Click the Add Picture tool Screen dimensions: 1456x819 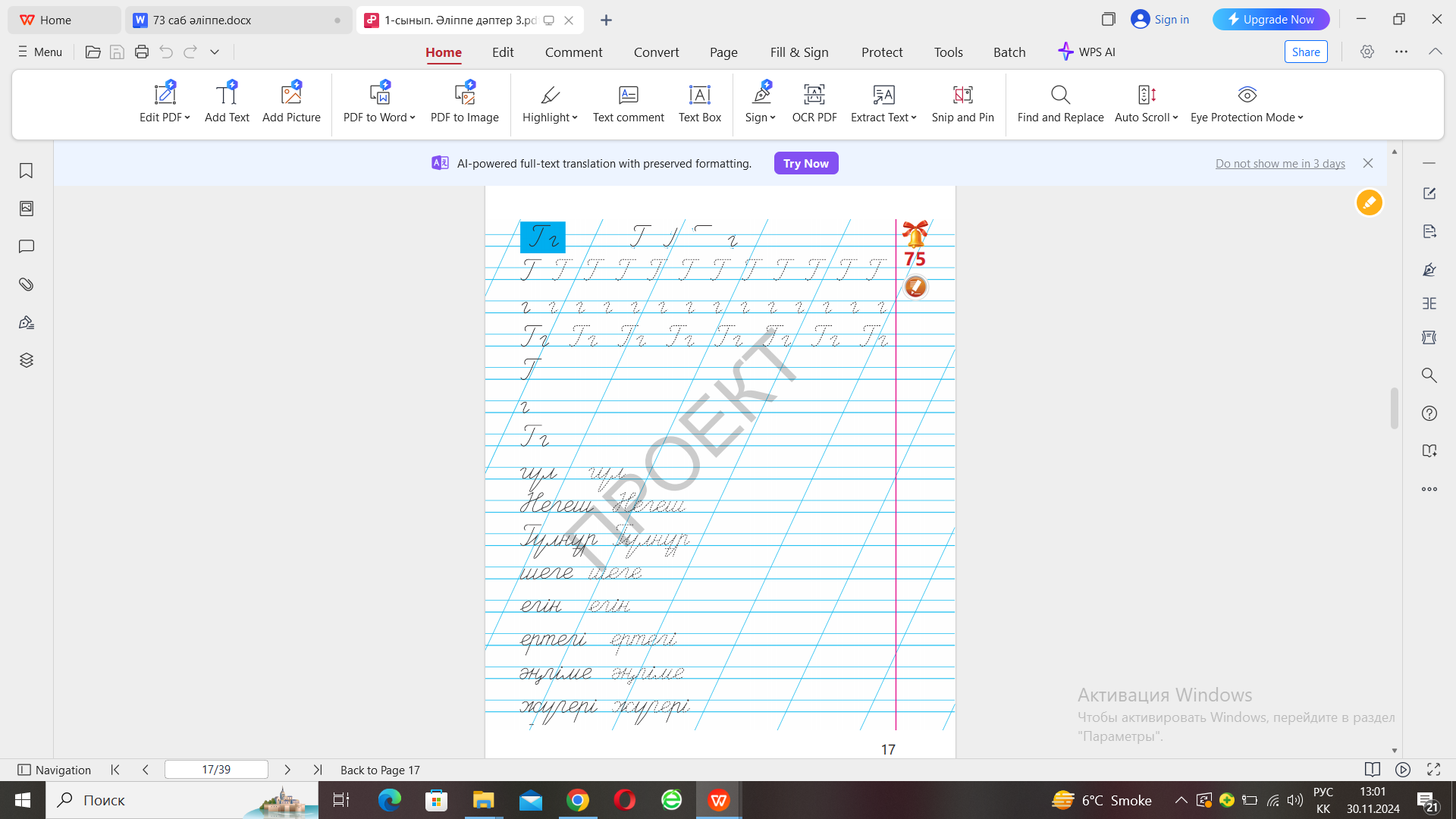click(x=291, y=102)
